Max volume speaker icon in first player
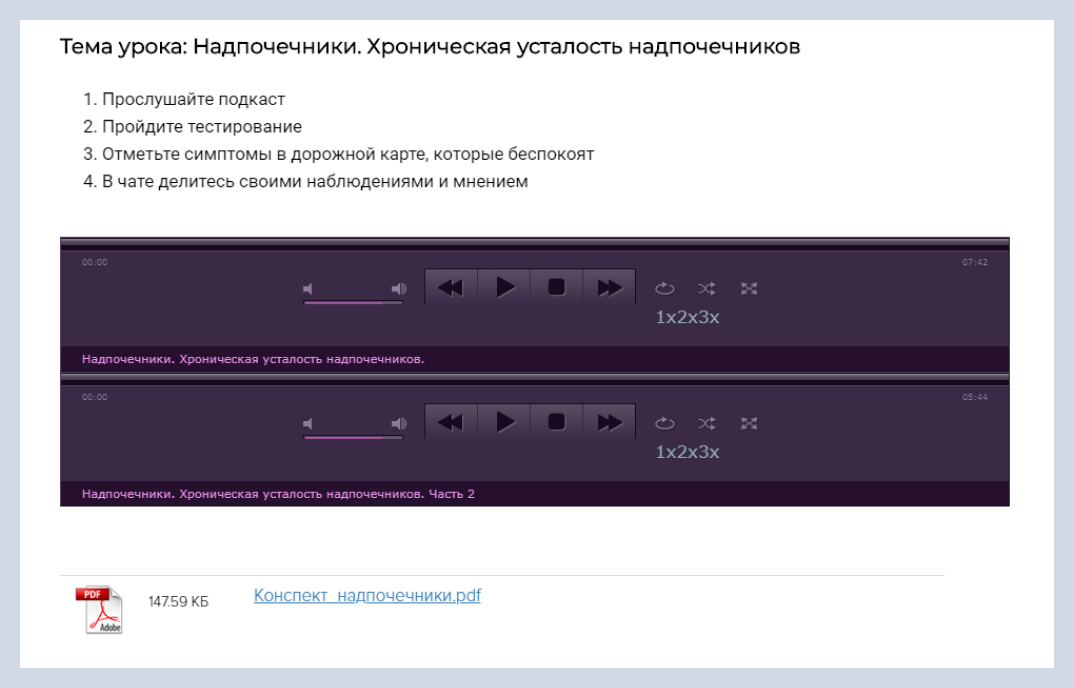This screenshot has height=688, width=1074. [x=399, y=288]
